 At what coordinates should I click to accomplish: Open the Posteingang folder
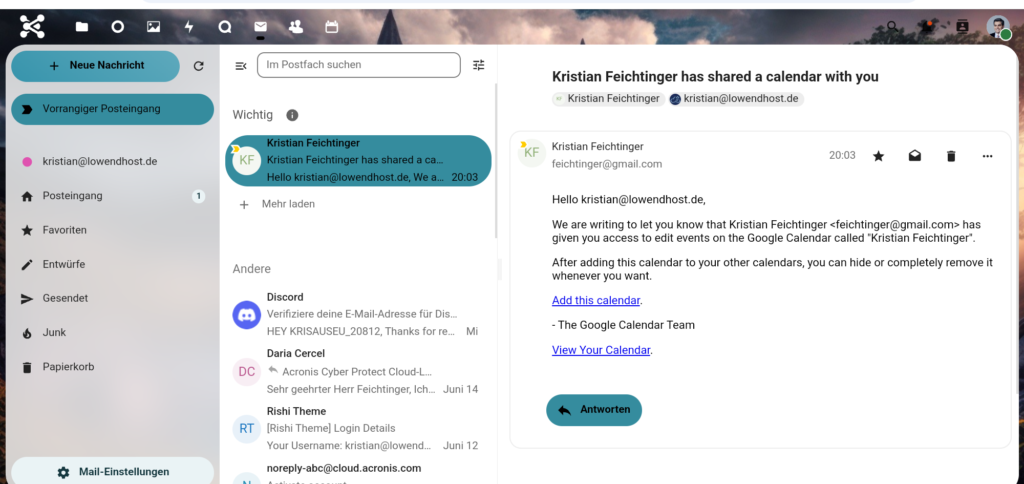tap(112, 196)
